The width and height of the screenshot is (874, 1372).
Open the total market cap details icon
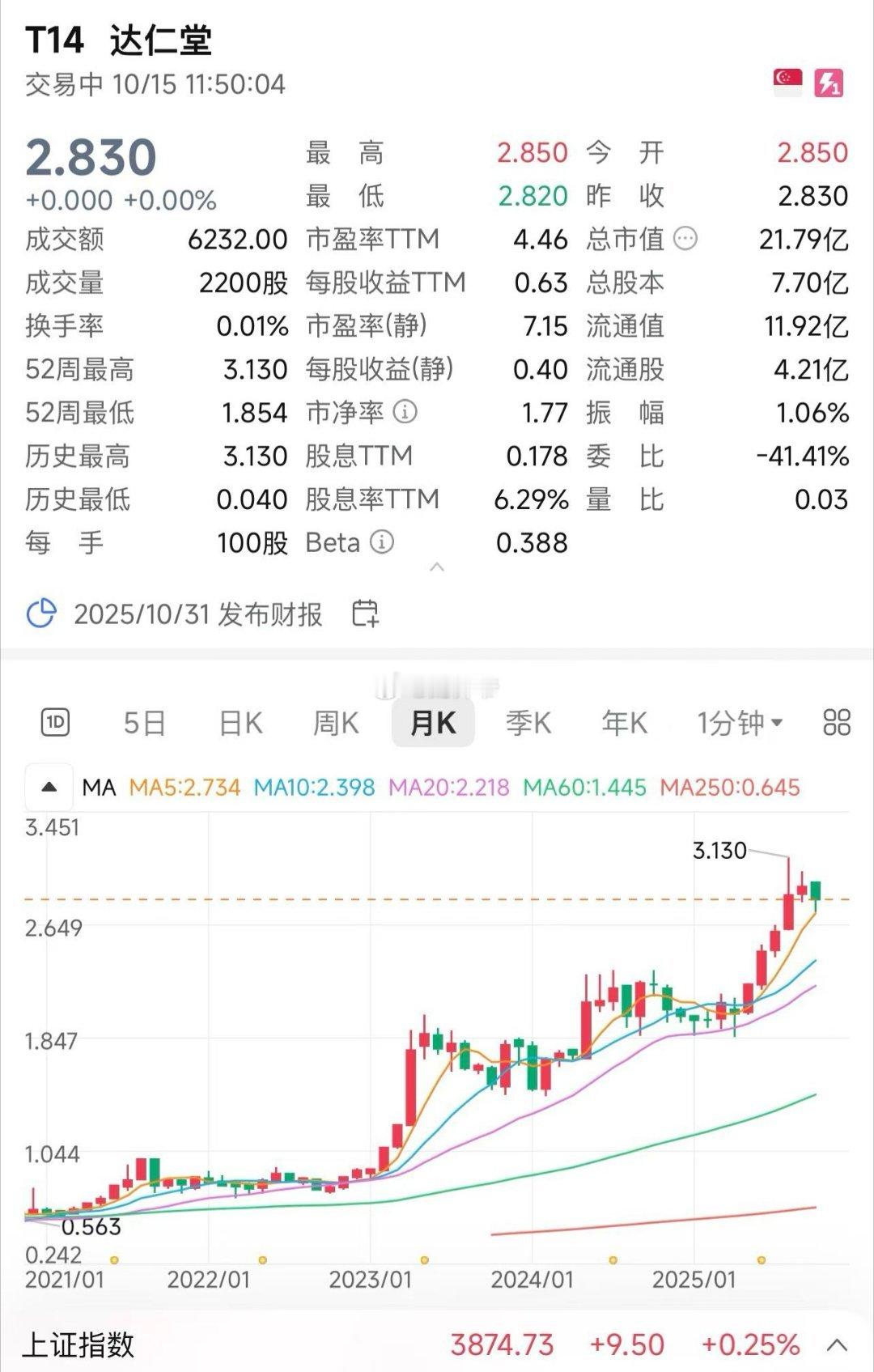click(x=685, y=239)
